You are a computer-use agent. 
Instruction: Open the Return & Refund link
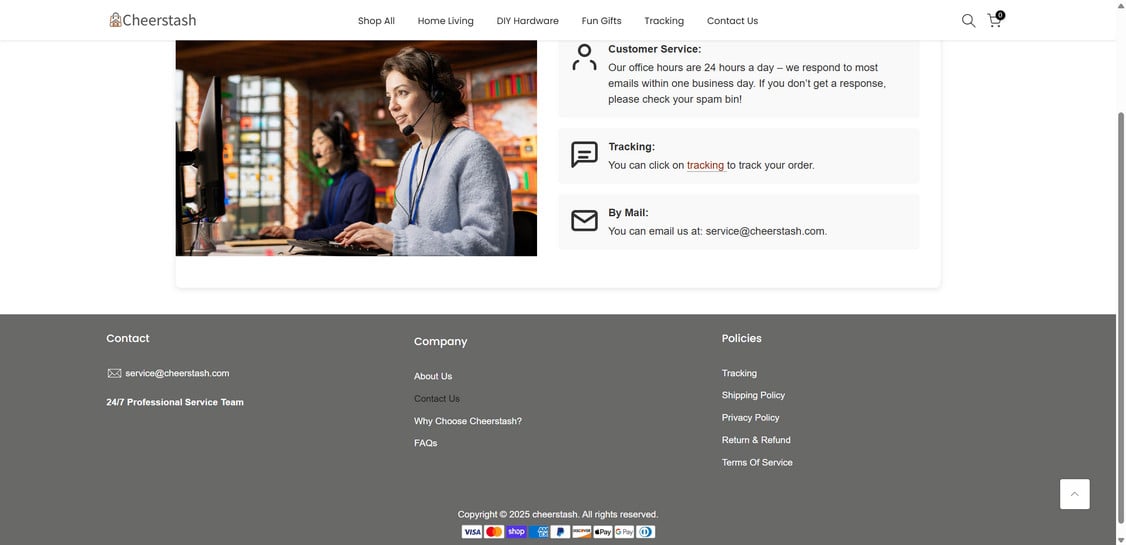(x=756, y=439)
